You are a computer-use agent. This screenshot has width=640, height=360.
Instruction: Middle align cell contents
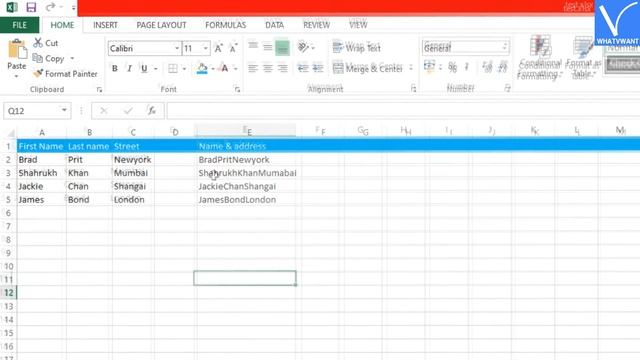(267, 47)
